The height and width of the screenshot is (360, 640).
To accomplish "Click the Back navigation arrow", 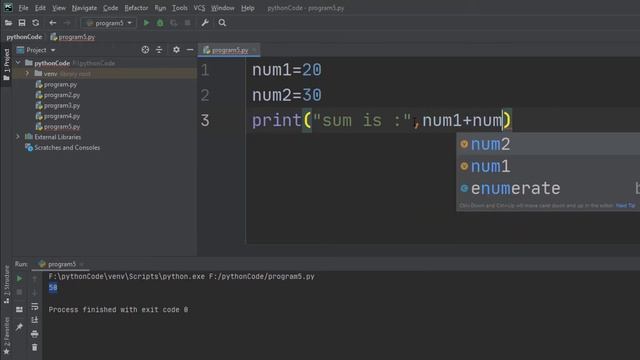I will [53, 23].
